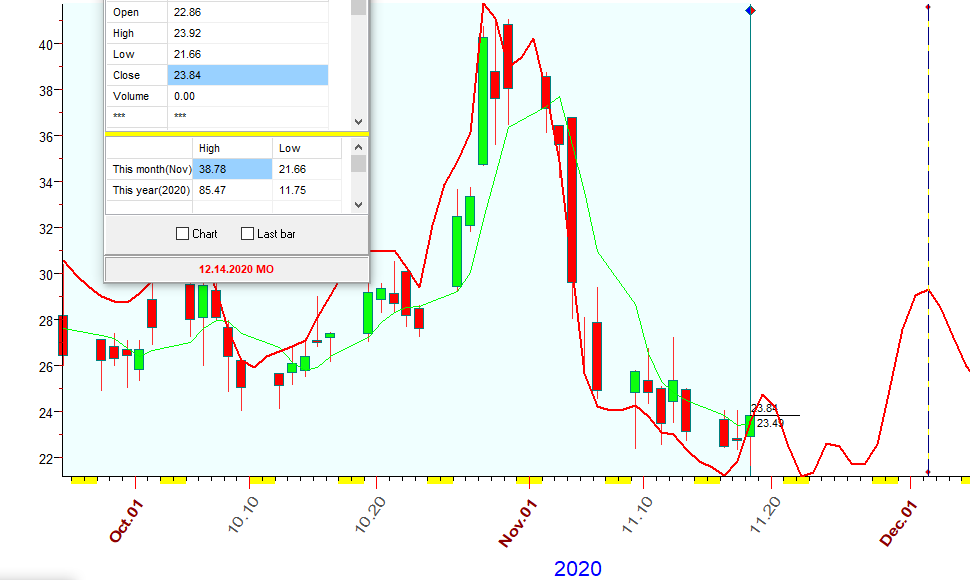Click the Oct.01 date axis label
This screenshot has width=970, height=580.
click(128, 521)
